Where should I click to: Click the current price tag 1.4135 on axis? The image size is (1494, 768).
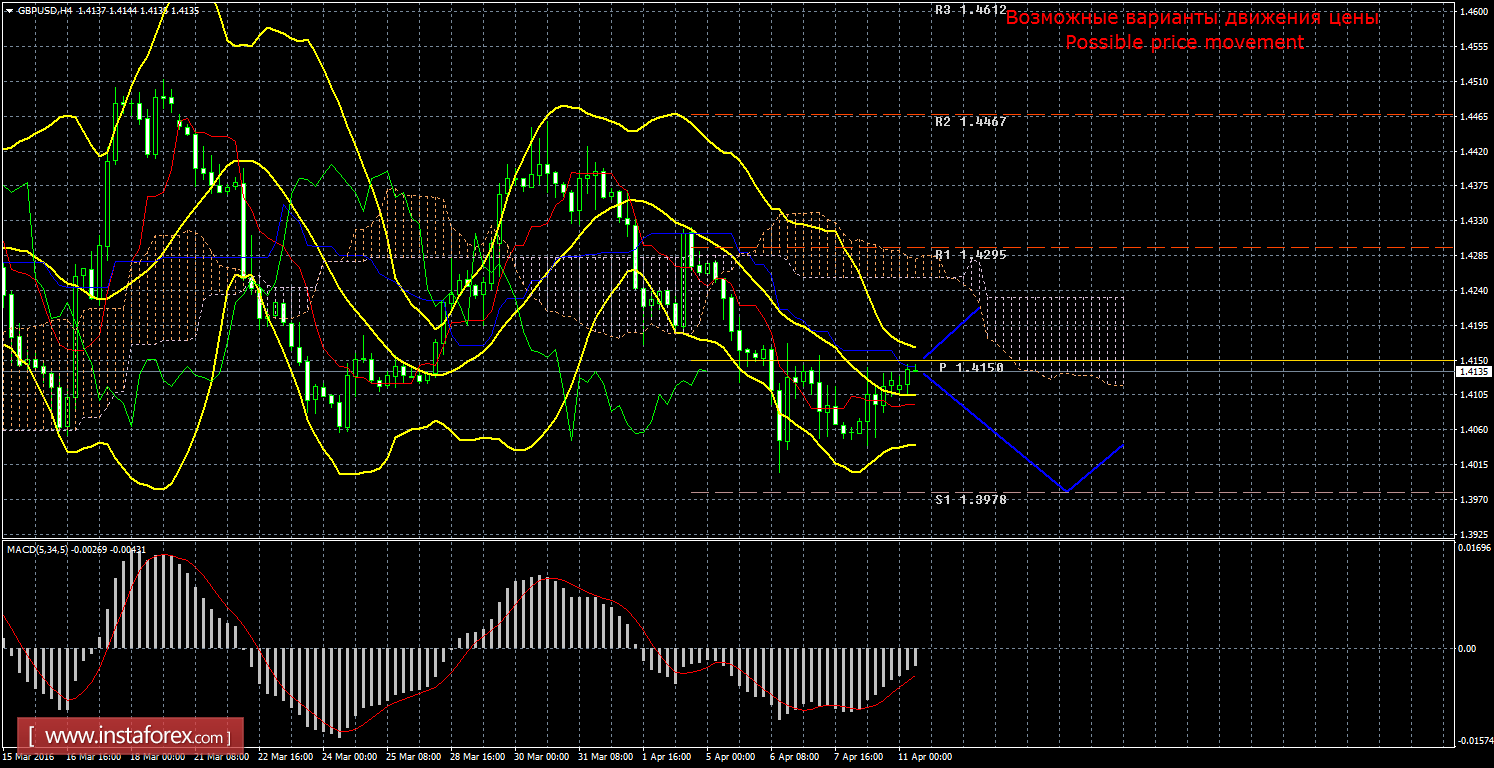pyautogui.click(x=1474, y=371)
